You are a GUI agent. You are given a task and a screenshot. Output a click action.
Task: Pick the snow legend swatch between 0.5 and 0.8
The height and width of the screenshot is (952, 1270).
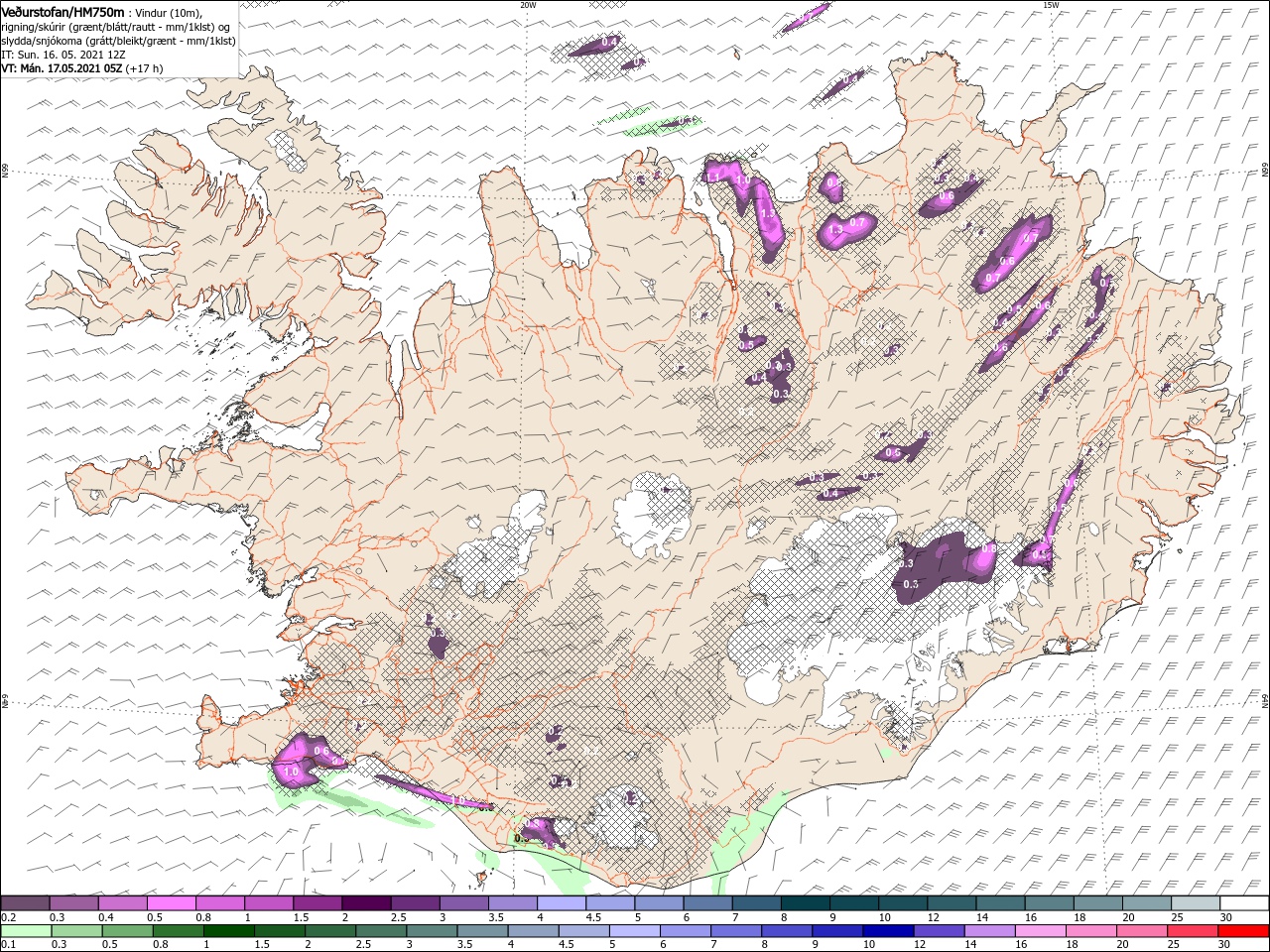[x=171, y=902]
